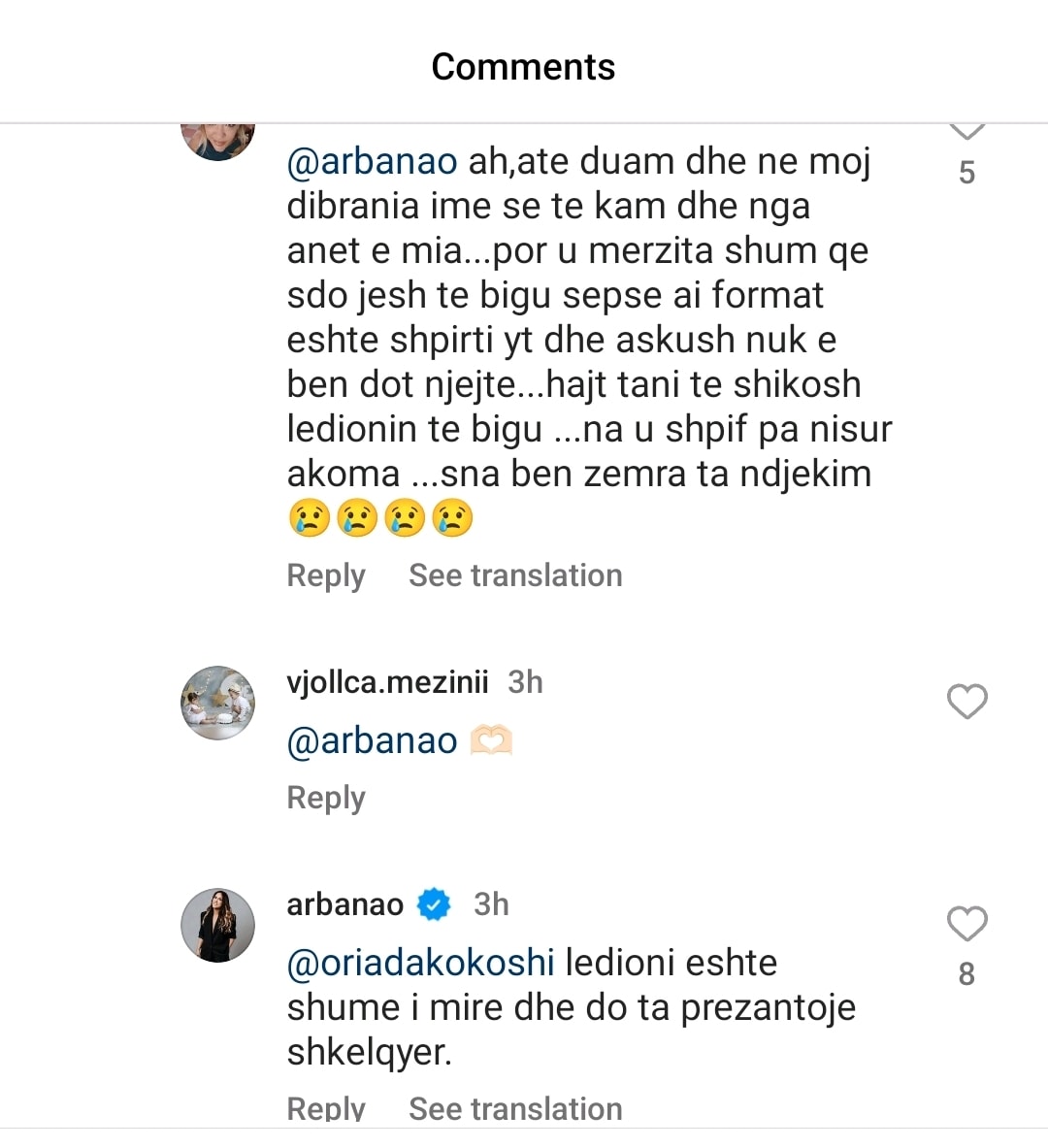The image size is (1048, 1148).
Task: Tap the partially visible avatar of the top commenter
Action: point(218,139)
